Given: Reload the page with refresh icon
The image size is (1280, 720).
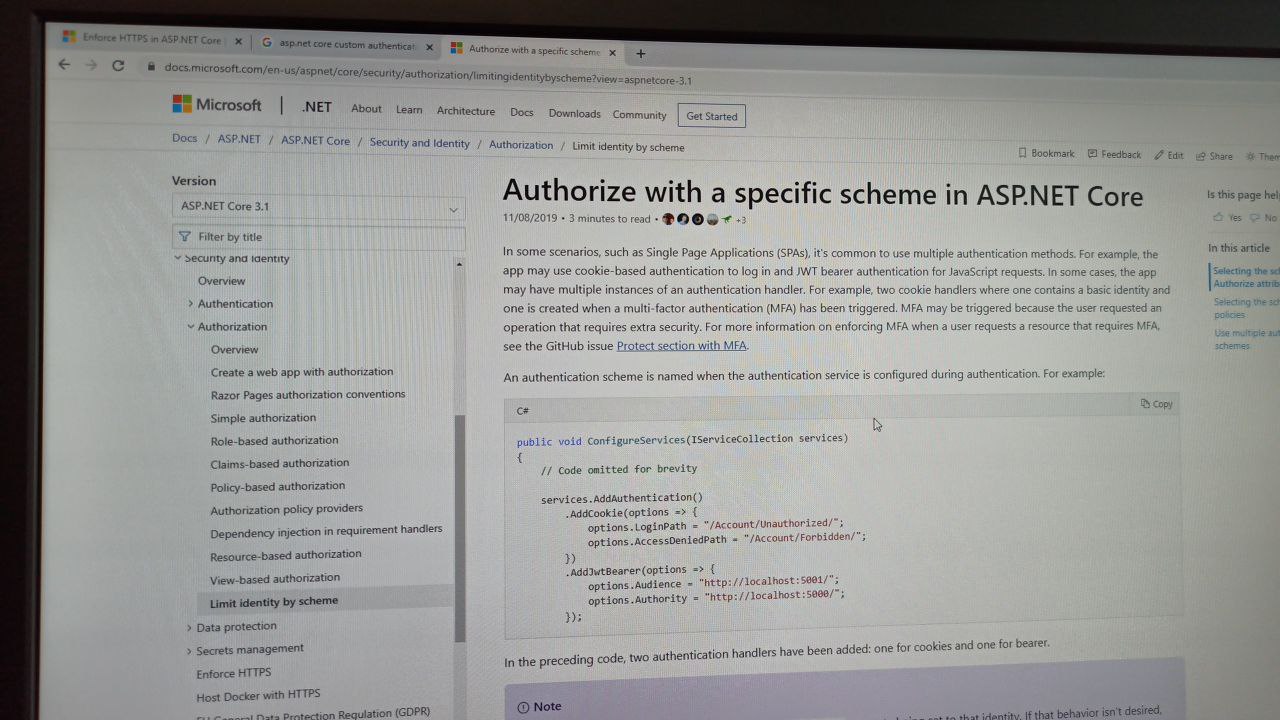Looking at the screenshot, I should tap(118, 65).
